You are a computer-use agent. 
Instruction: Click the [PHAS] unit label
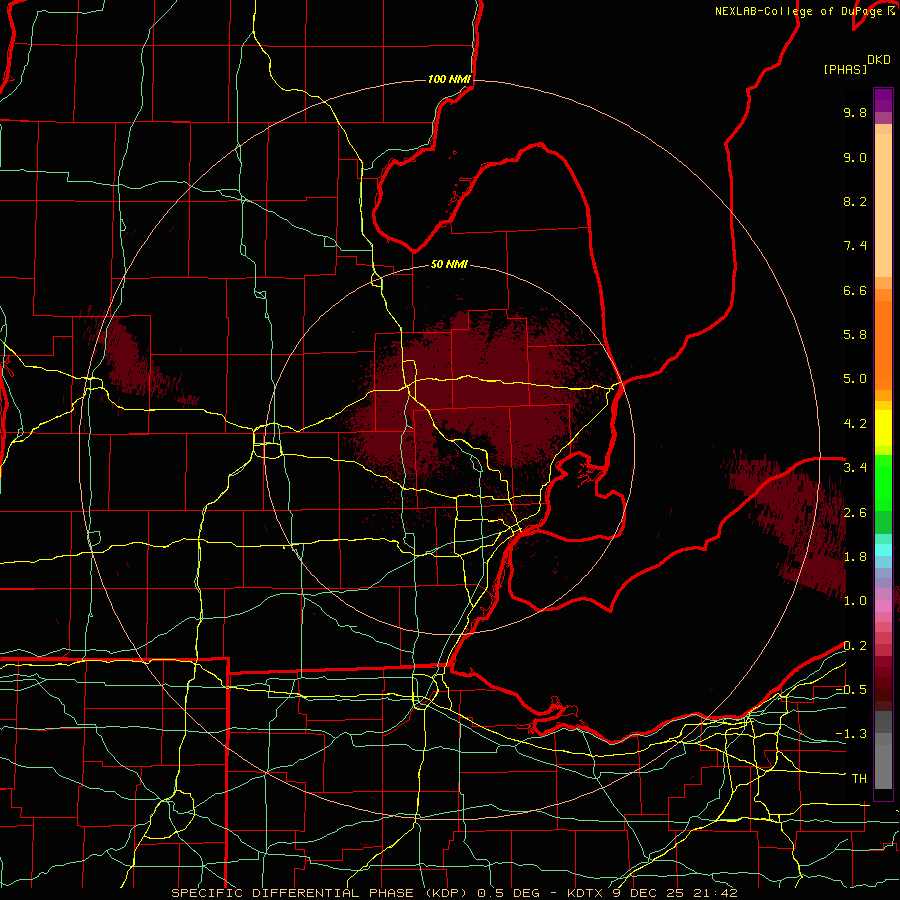tap(845, 69)
